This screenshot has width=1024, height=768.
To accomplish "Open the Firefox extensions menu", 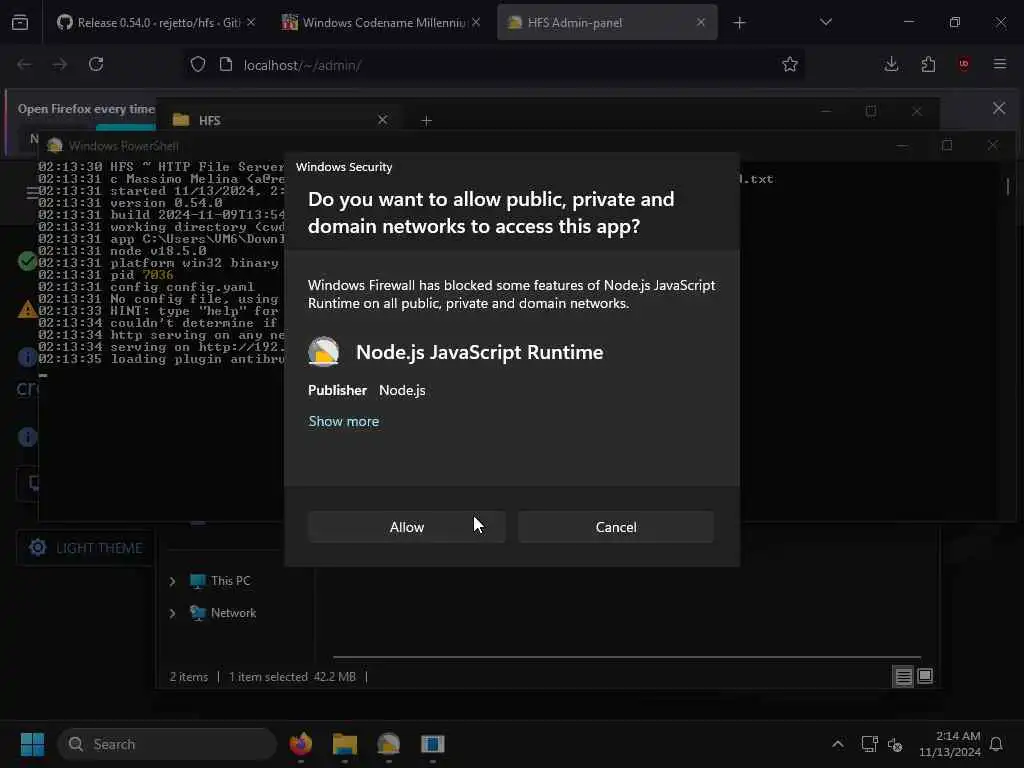I will pyautogui.click(x=928, y=64).
